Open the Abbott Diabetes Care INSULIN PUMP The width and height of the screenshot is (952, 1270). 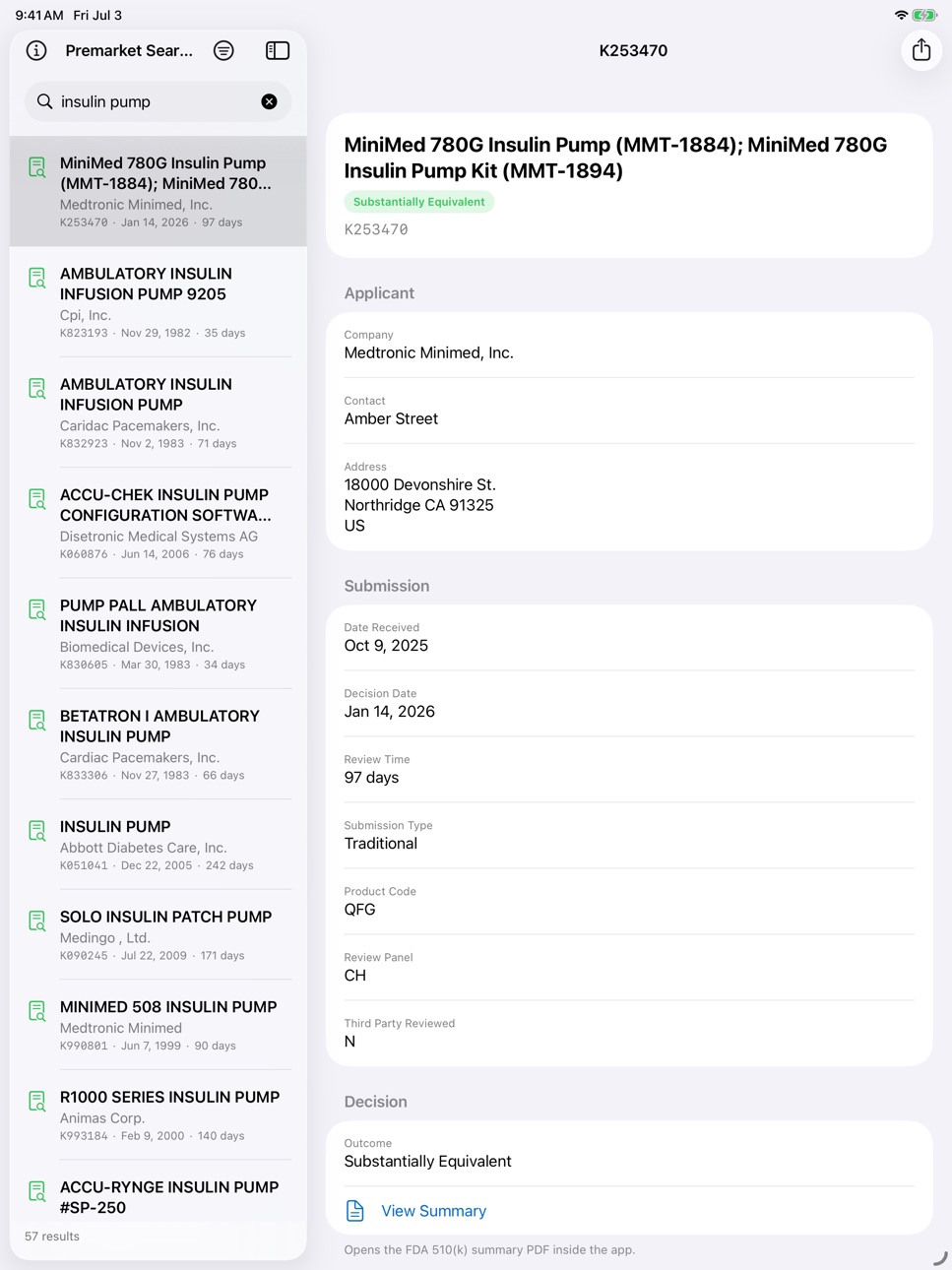(158, 844)
